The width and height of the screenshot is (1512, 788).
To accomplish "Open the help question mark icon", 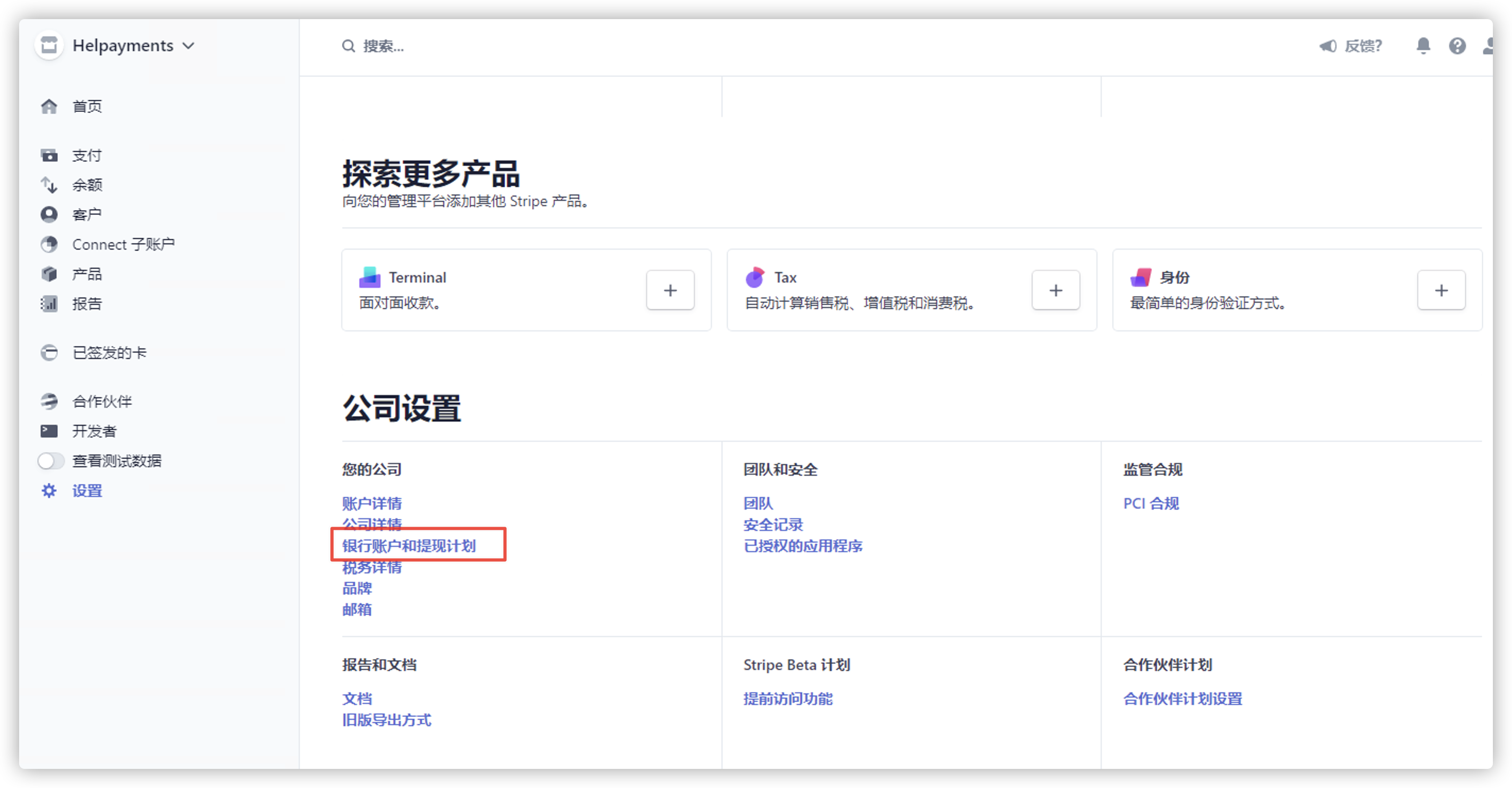I will (1457, 45).
